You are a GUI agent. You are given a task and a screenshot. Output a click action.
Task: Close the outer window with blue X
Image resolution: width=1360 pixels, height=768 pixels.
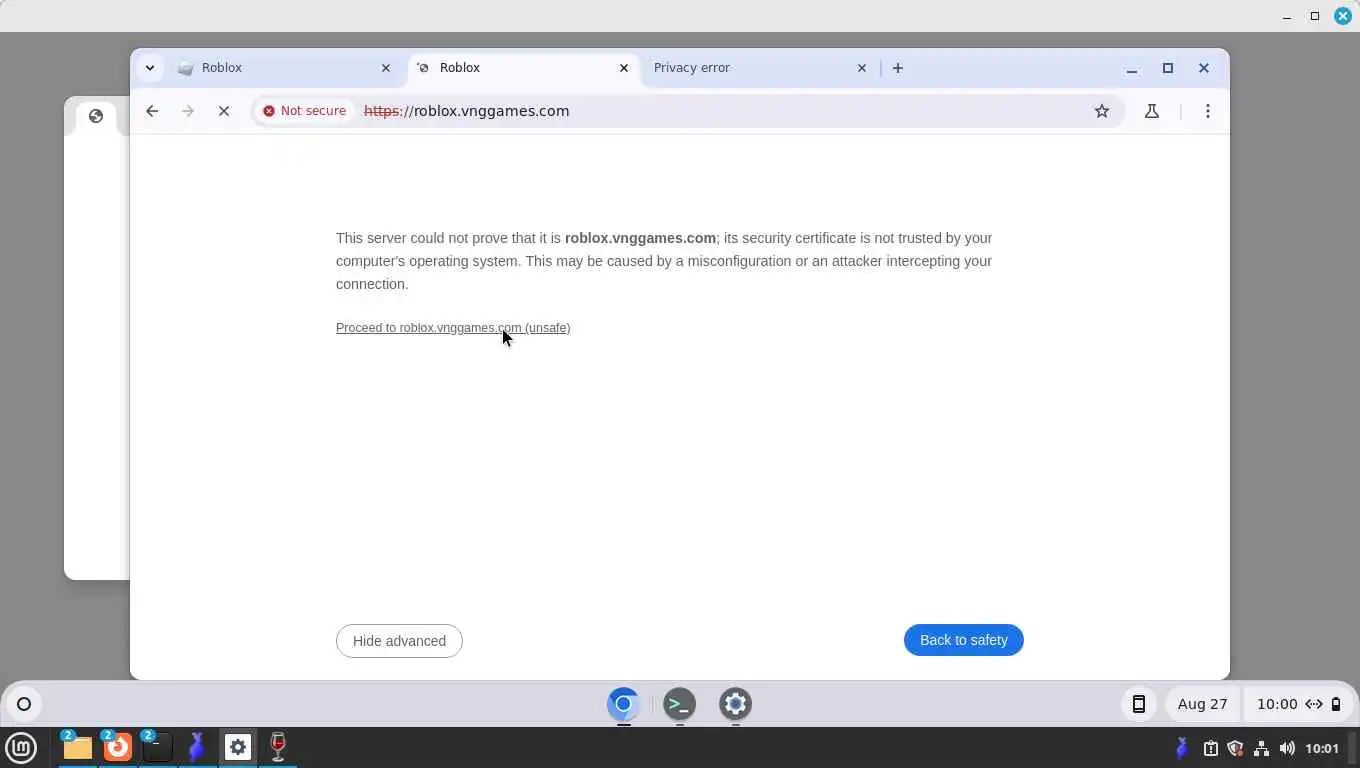point(1343,16)
